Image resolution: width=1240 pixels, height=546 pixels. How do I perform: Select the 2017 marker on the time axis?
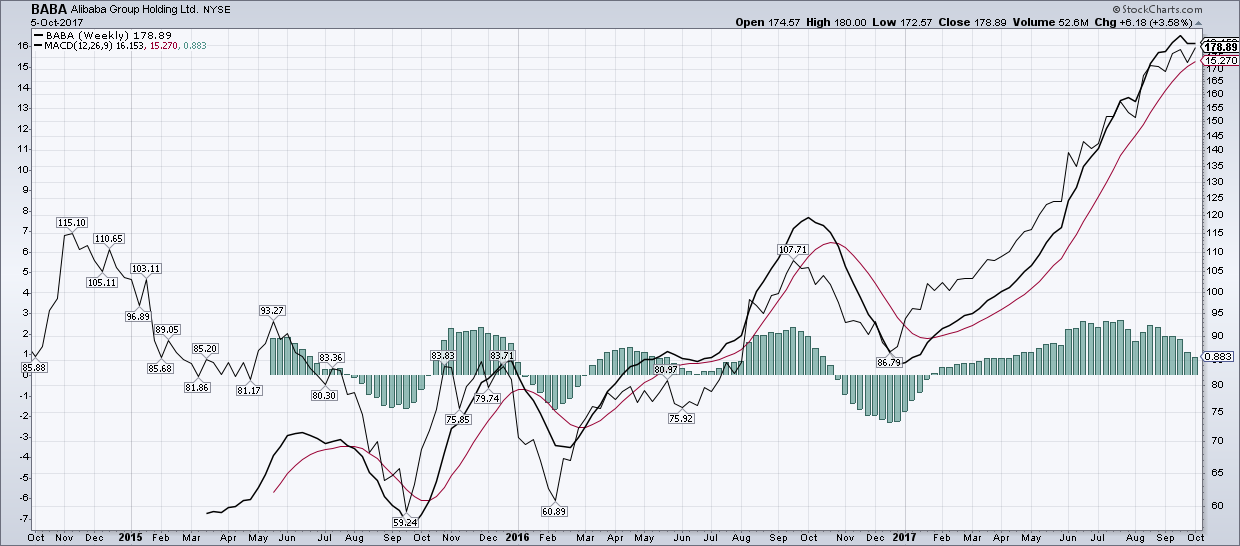coord(904,537)
